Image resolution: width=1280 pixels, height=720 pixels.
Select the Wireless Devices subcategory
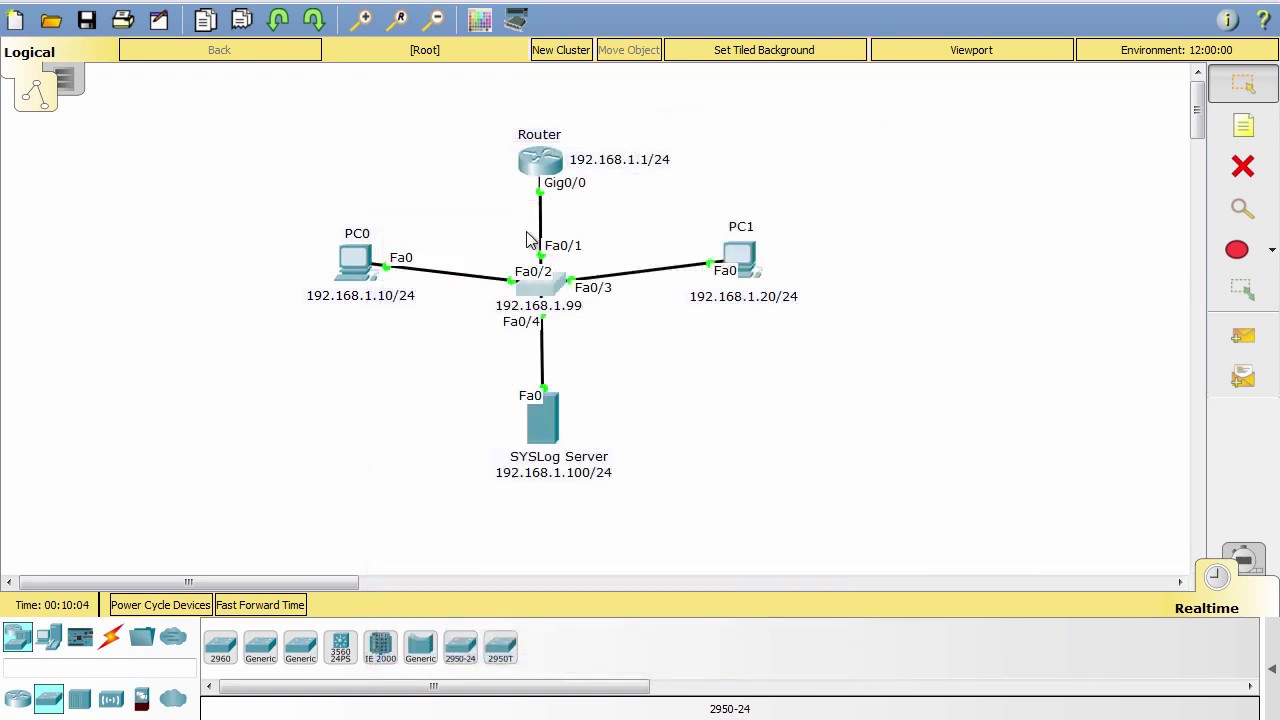pyautogui.click(x=111, y=699)
